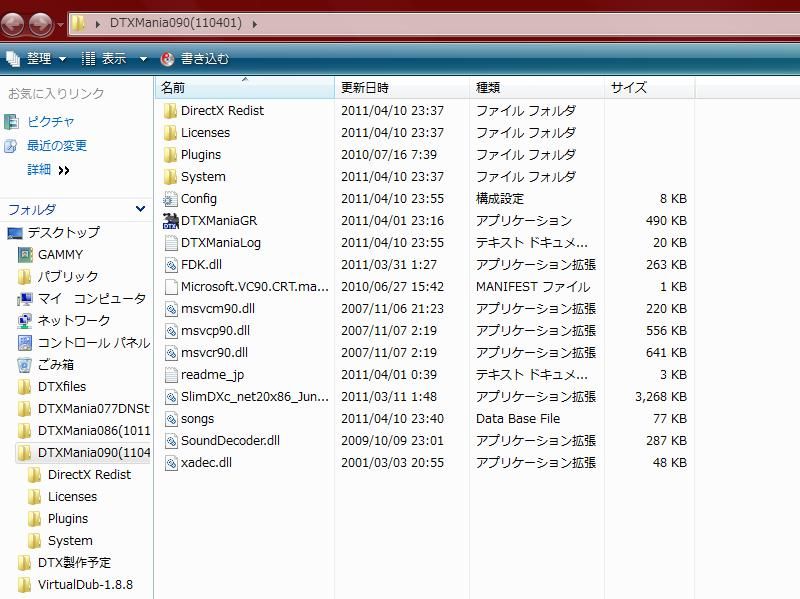Open the Config configuration file
The width and height of the screenshot is (800, 599).
pyautogui.click(x=197, y=199)
